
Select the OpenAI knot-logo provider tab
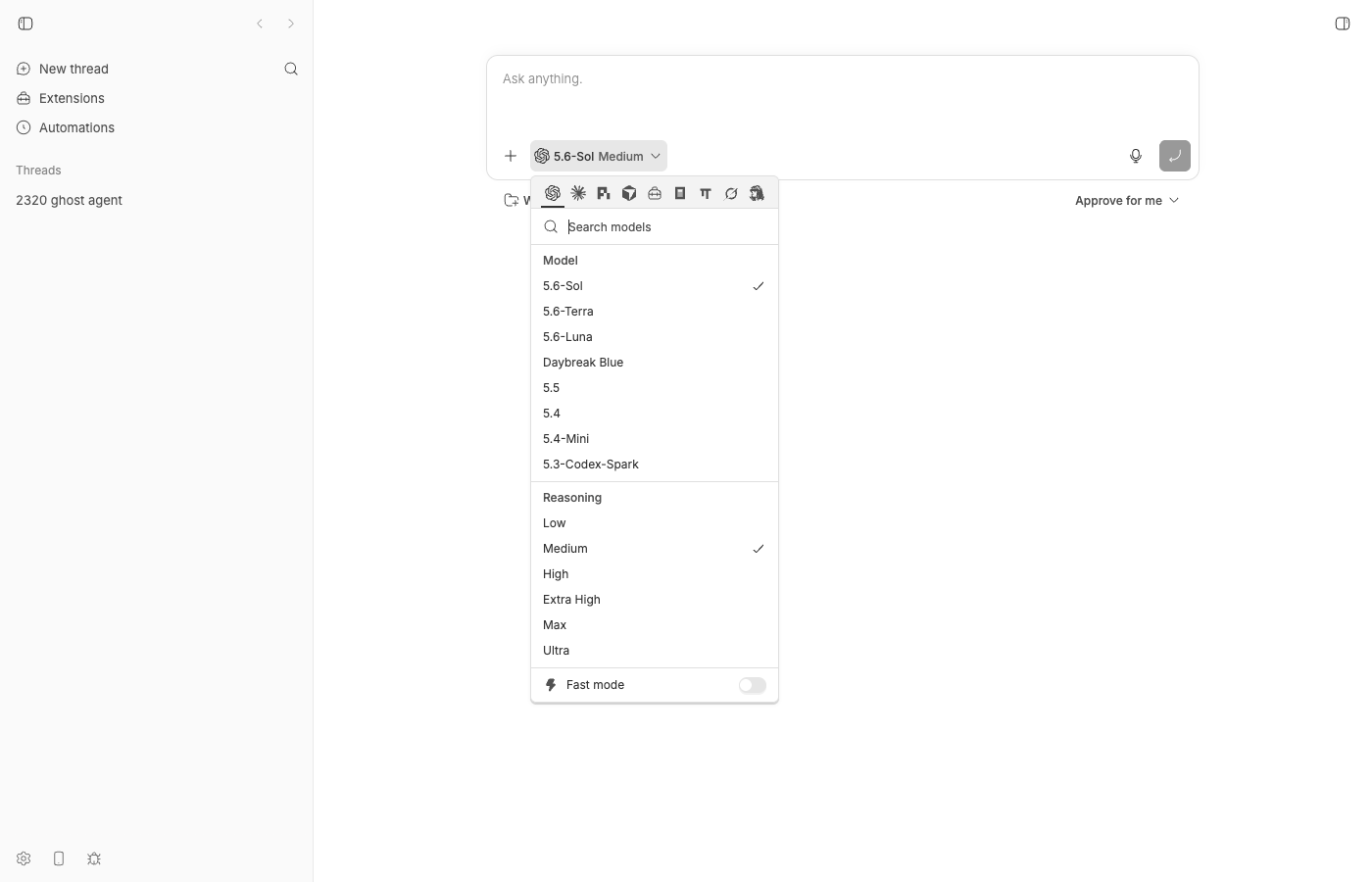(553, 193)
